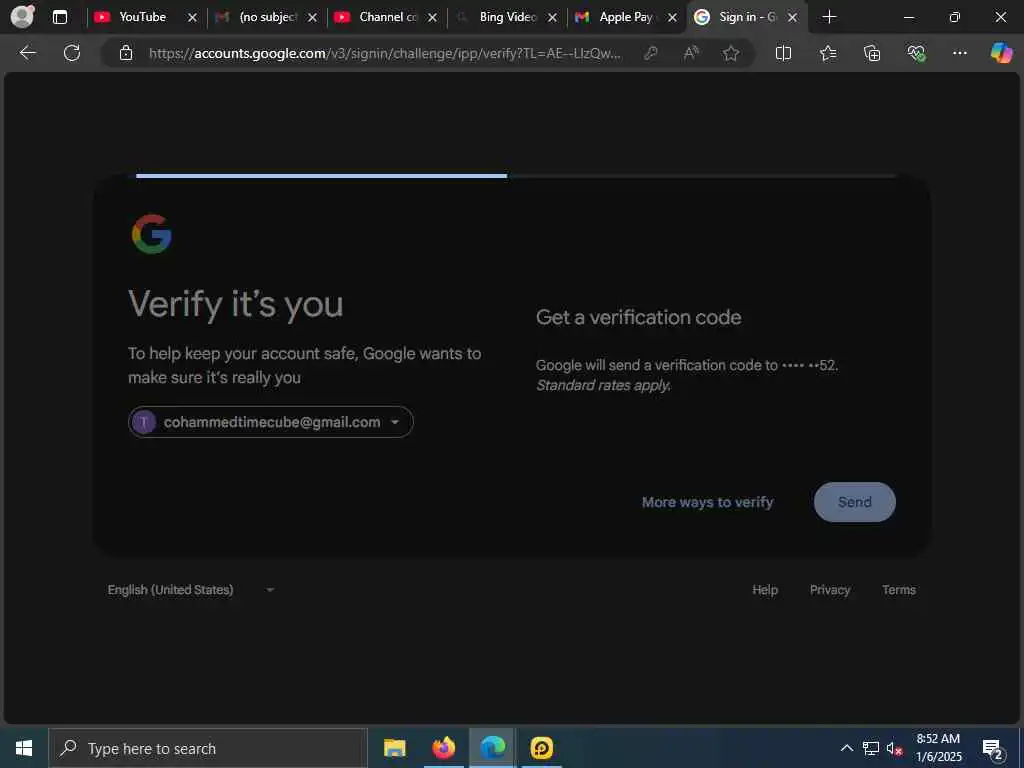Open the tab actions menu icon
The image size is (1024, 768).
pyautogui.click(x=60, y=17)
